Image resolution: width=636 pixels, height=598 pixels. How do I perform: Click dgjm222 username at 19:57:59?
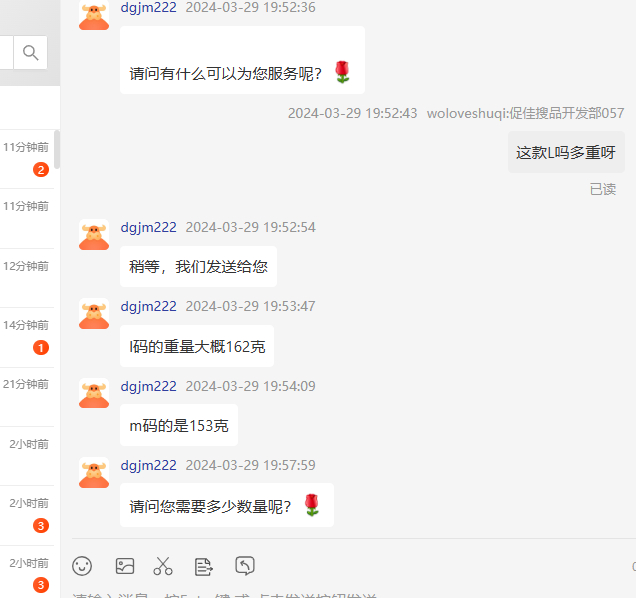click(x=148, y=465)
